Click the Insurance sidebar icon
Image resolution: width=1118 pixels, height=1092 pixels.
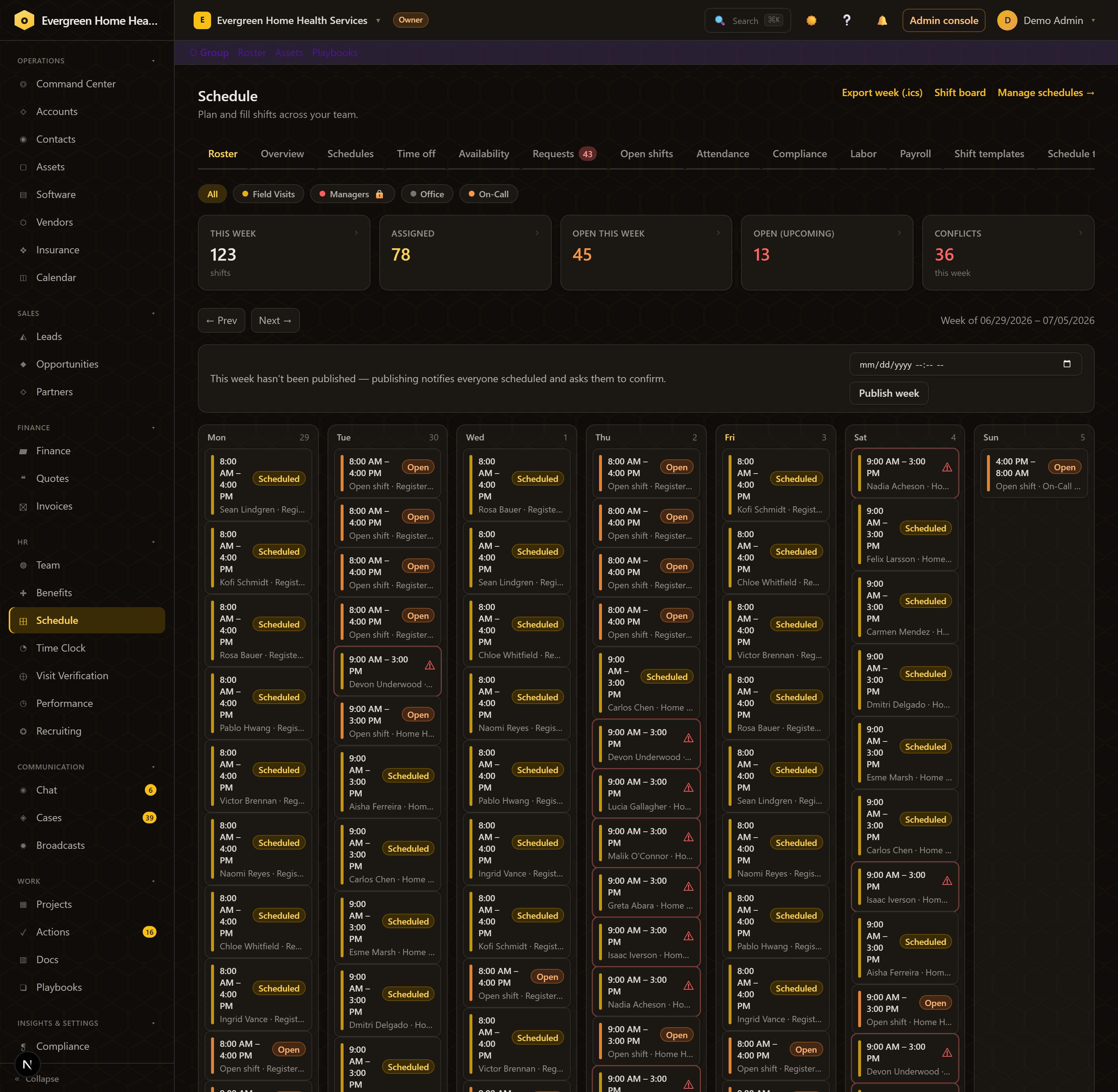pos(23,250)
